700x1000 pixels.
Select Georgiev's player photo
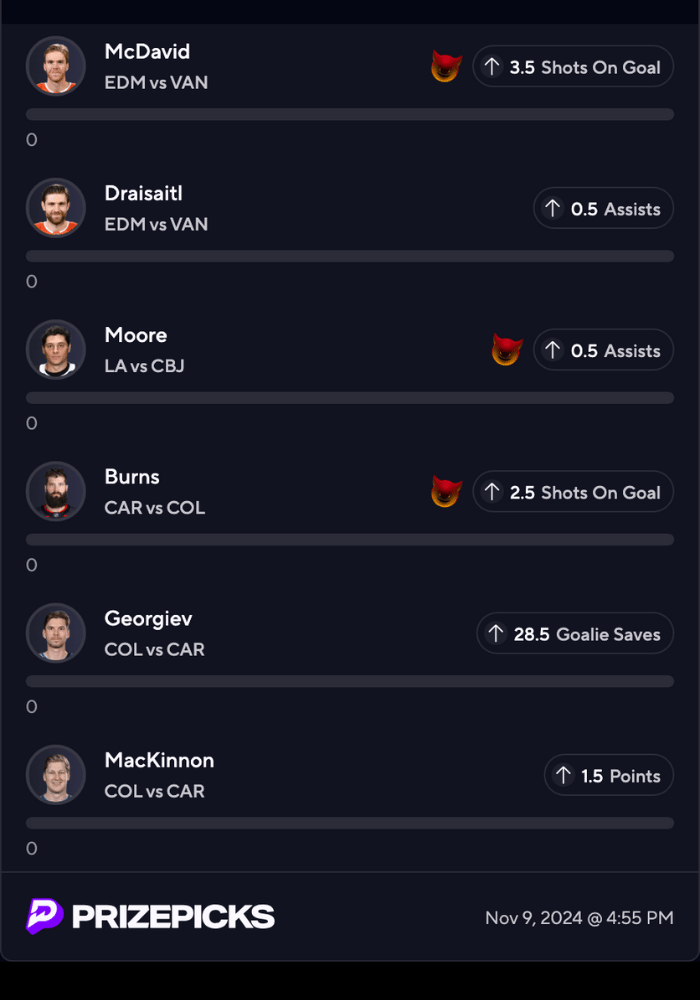56,634
